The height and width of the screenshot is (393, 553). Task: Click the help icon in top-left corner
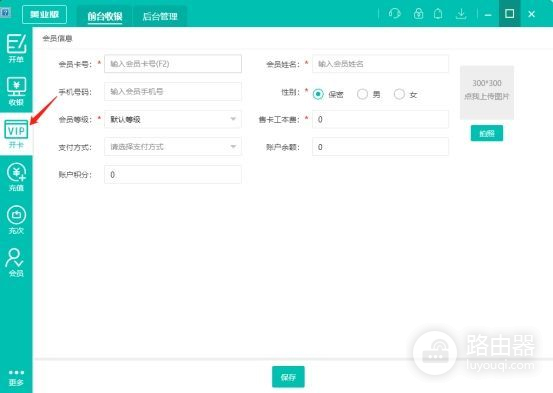coord(5,13)
